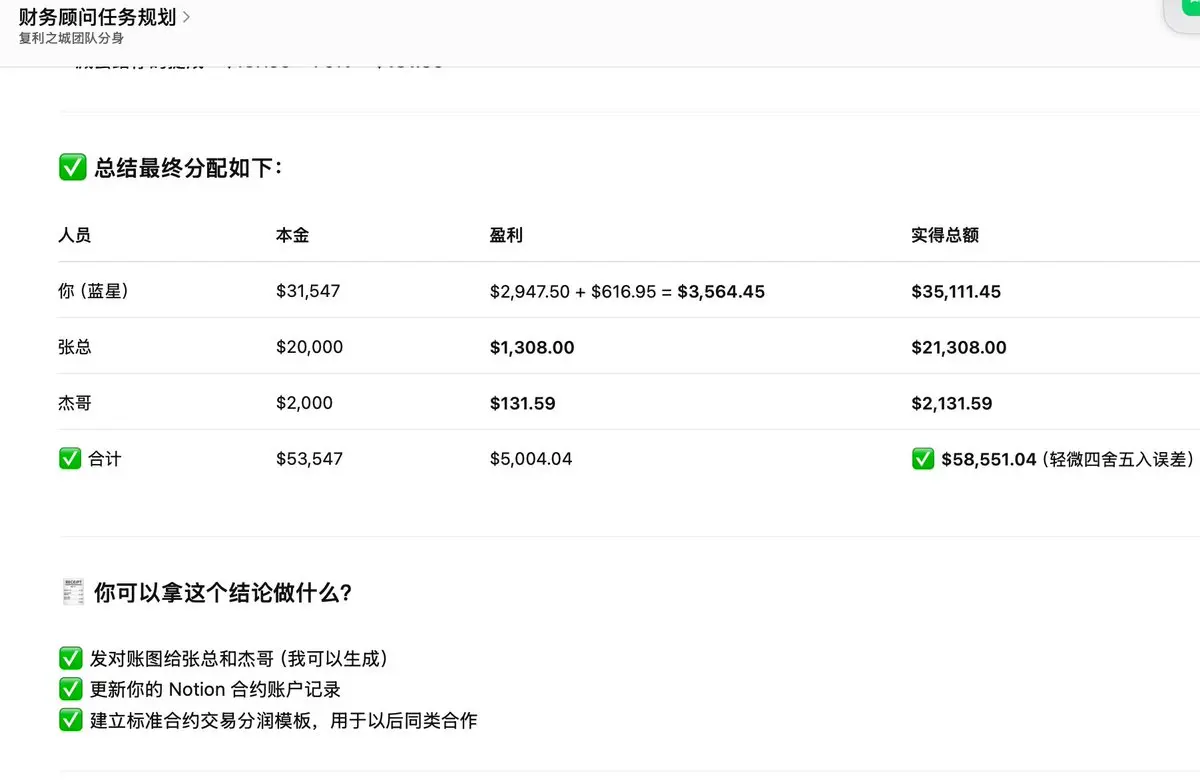Click the receipt icon beside 你可以拿这个结论做什么
The image size is (1200, 783).
[72, 593]
